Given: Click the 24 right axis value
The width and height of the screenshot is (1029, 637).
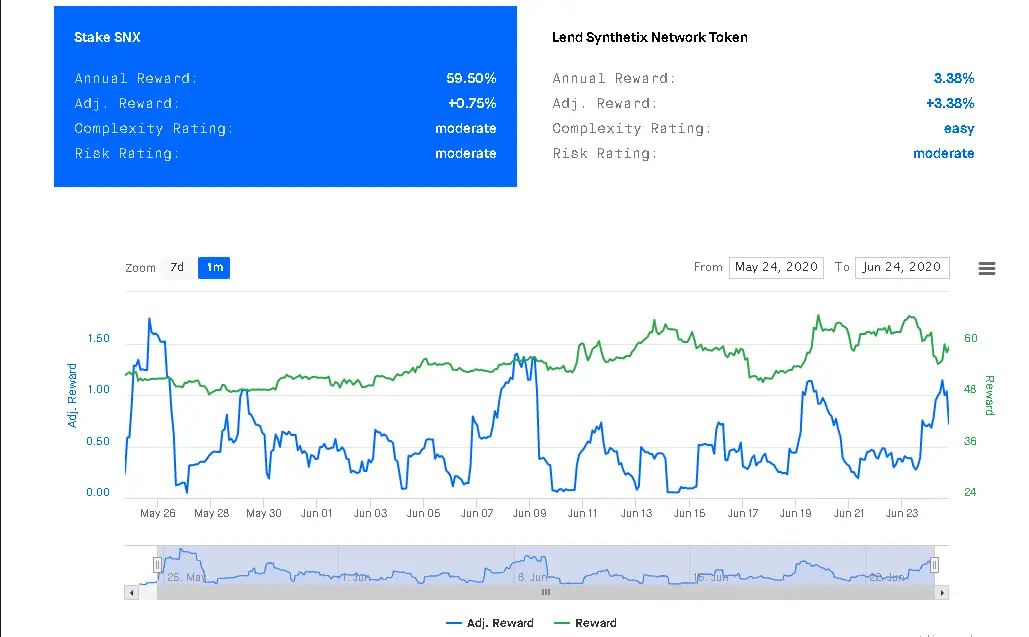Looking at the screenshot, I should click(971, 493).
